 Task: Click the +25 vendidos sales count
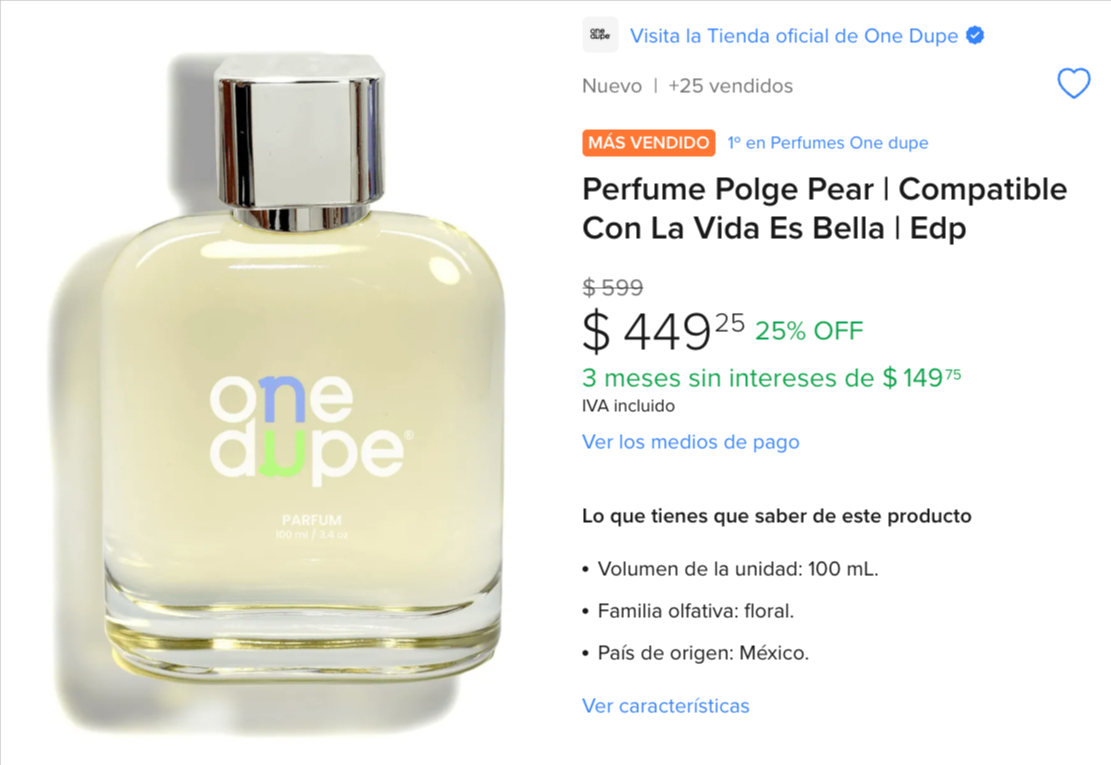click(x=731, y=86)
